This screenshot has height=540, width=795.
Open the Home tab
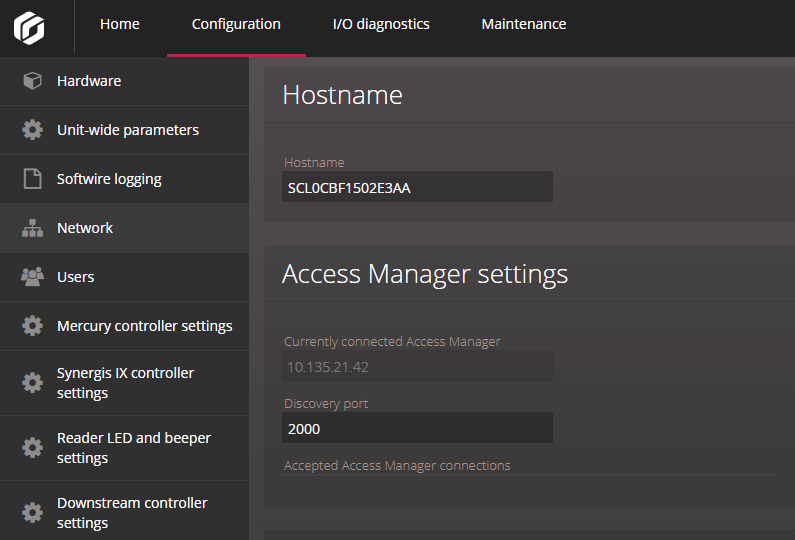tap(120, 24)
